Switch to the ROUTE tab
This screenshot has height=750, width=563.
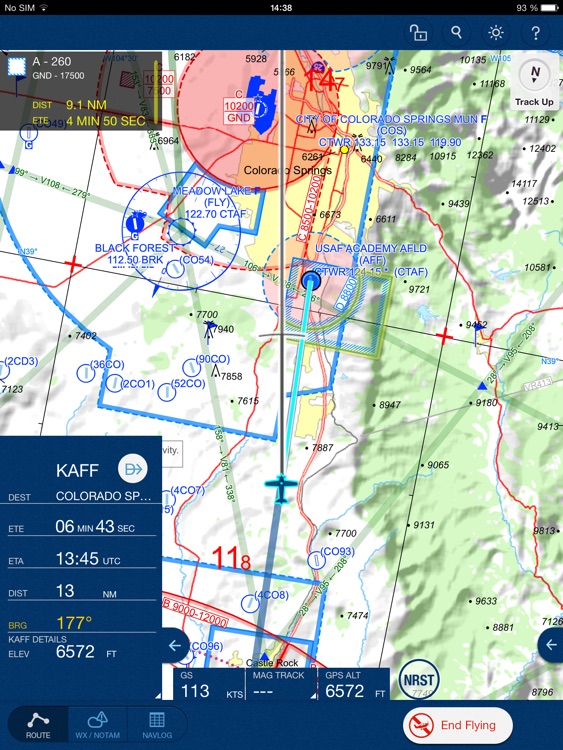click(38, 725)
